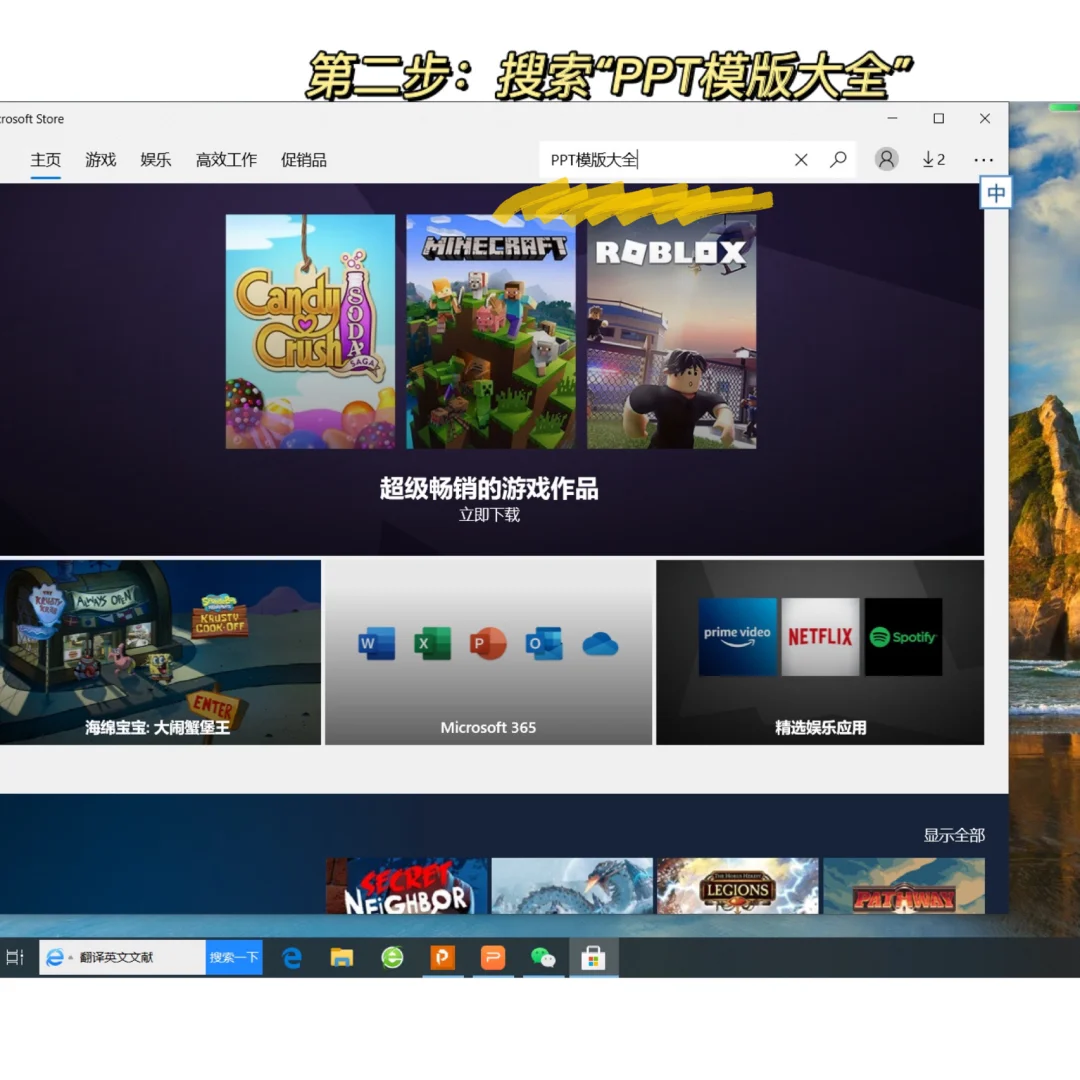This screenshot has width=1080, height=1080.
Task: Click the Task View icon on taskbar
Action: pyautogui.click(x=14, y=957)
